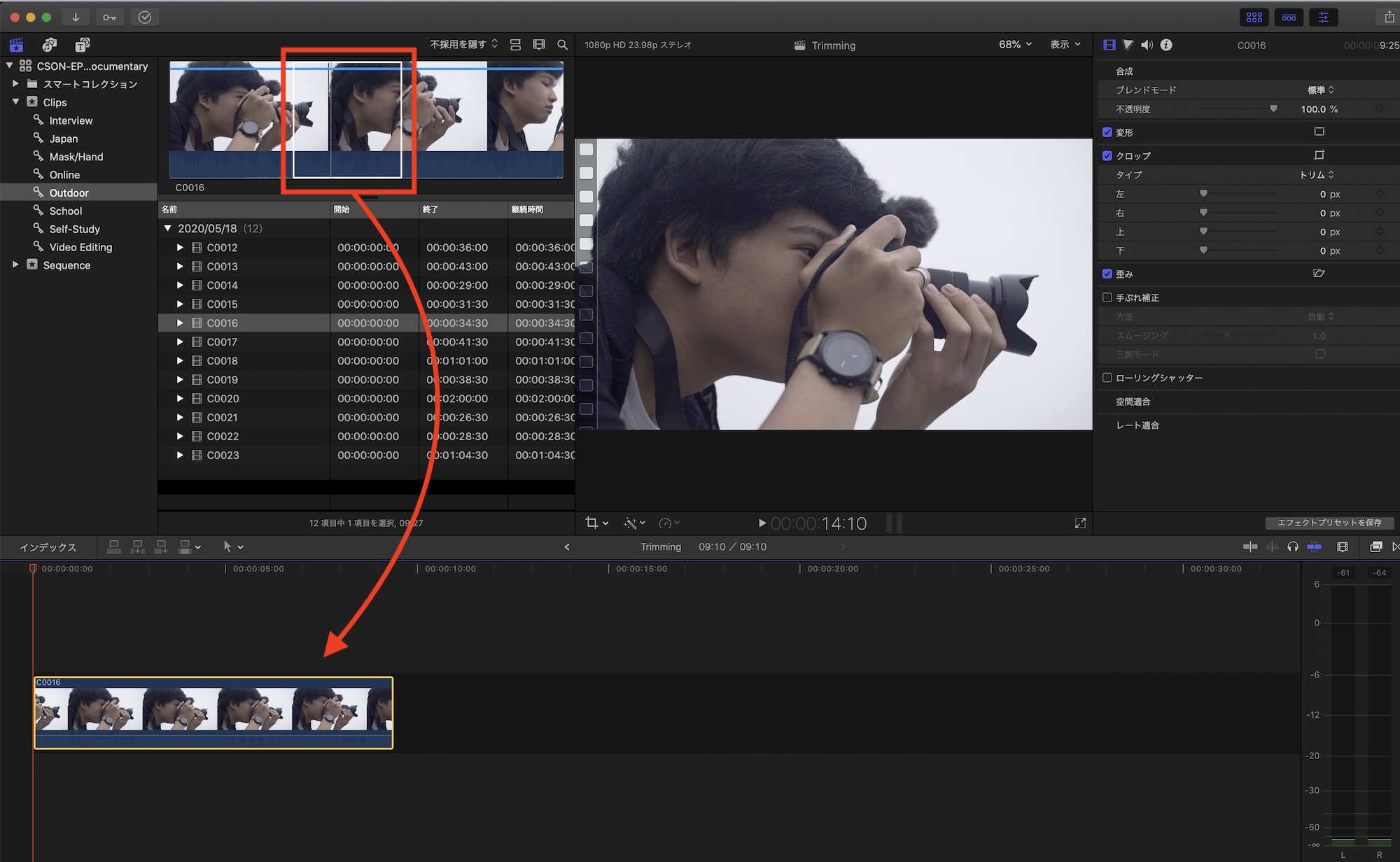
Task: Enable the 手ぶれ補正 stabilization checkbox
Action: pos(1107,297)
